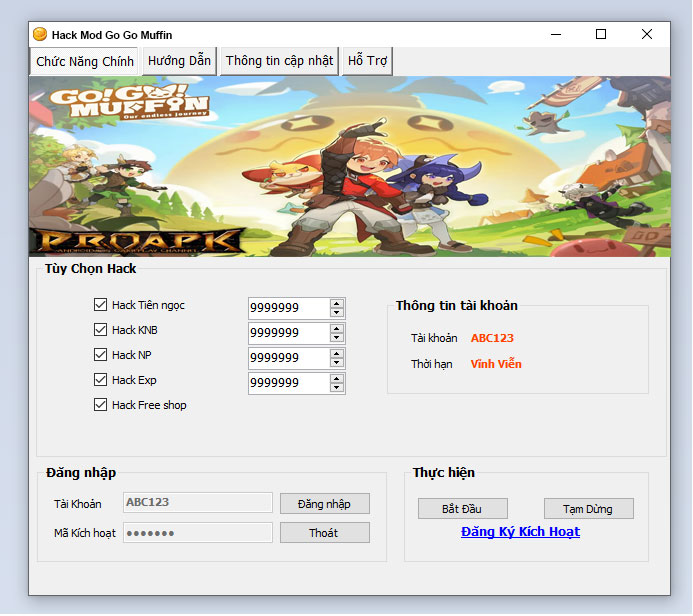Viewport: 693px width, 616px height.
Task: Click the Bắt Đầu button
Action: [x=463, y=509]
